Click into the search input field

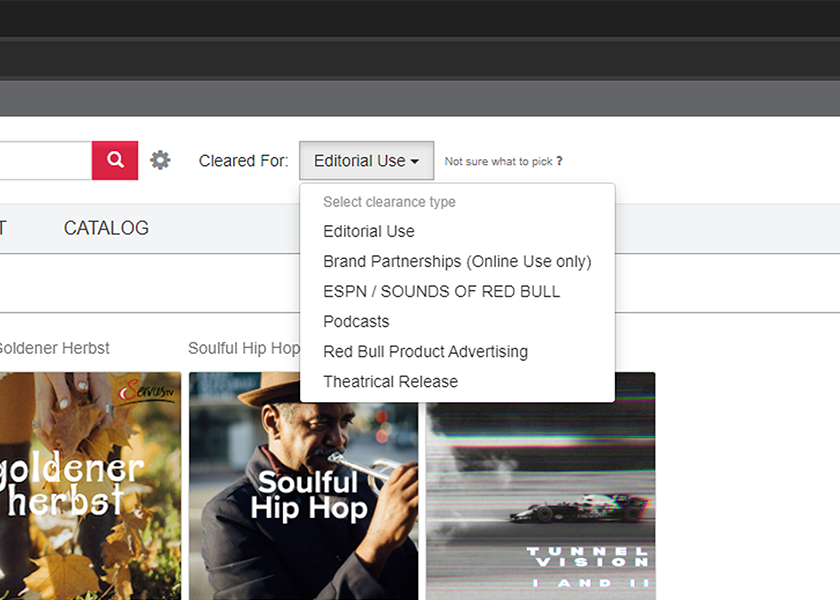[x=46, y=160]
